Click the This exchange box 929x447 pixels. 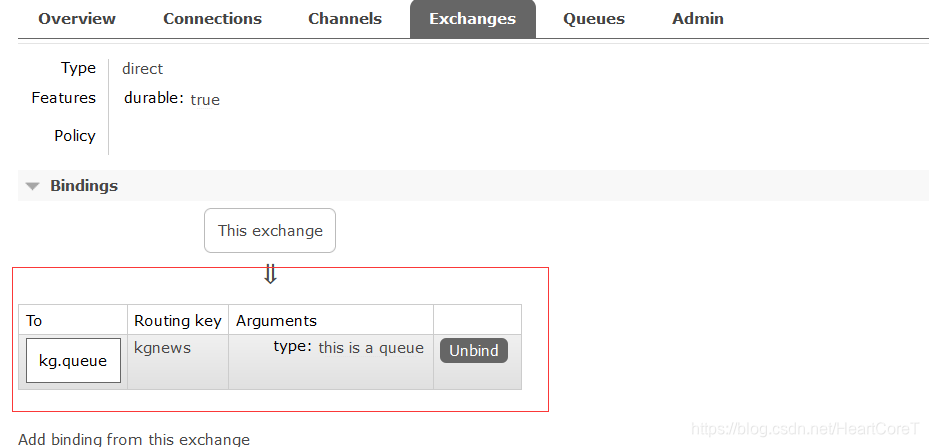[x=270, y=230]
